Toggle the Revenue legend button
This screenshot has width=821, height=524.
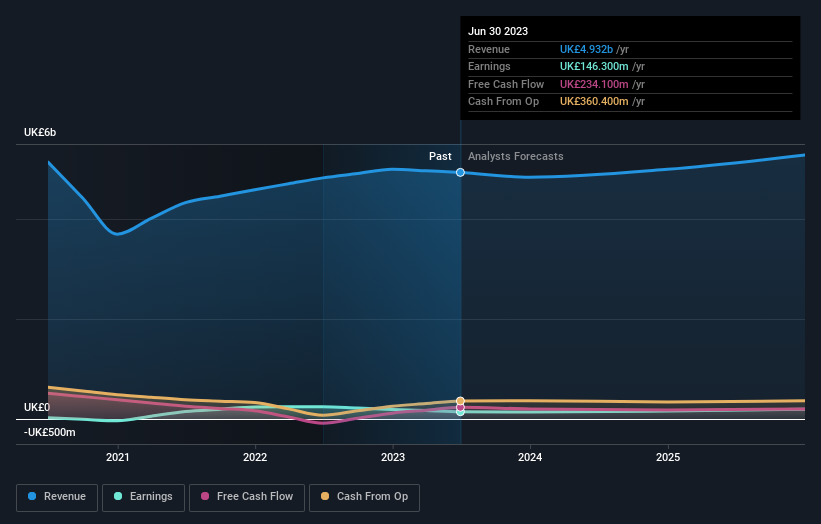point(57,497)
